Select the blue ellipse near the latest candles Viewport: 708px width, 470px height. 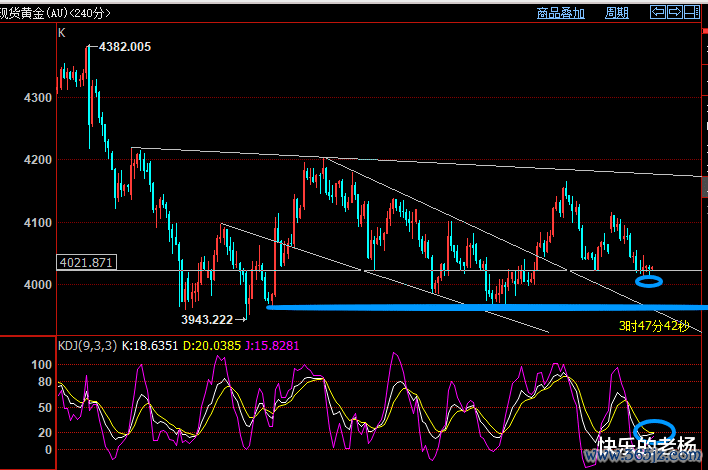649,282
